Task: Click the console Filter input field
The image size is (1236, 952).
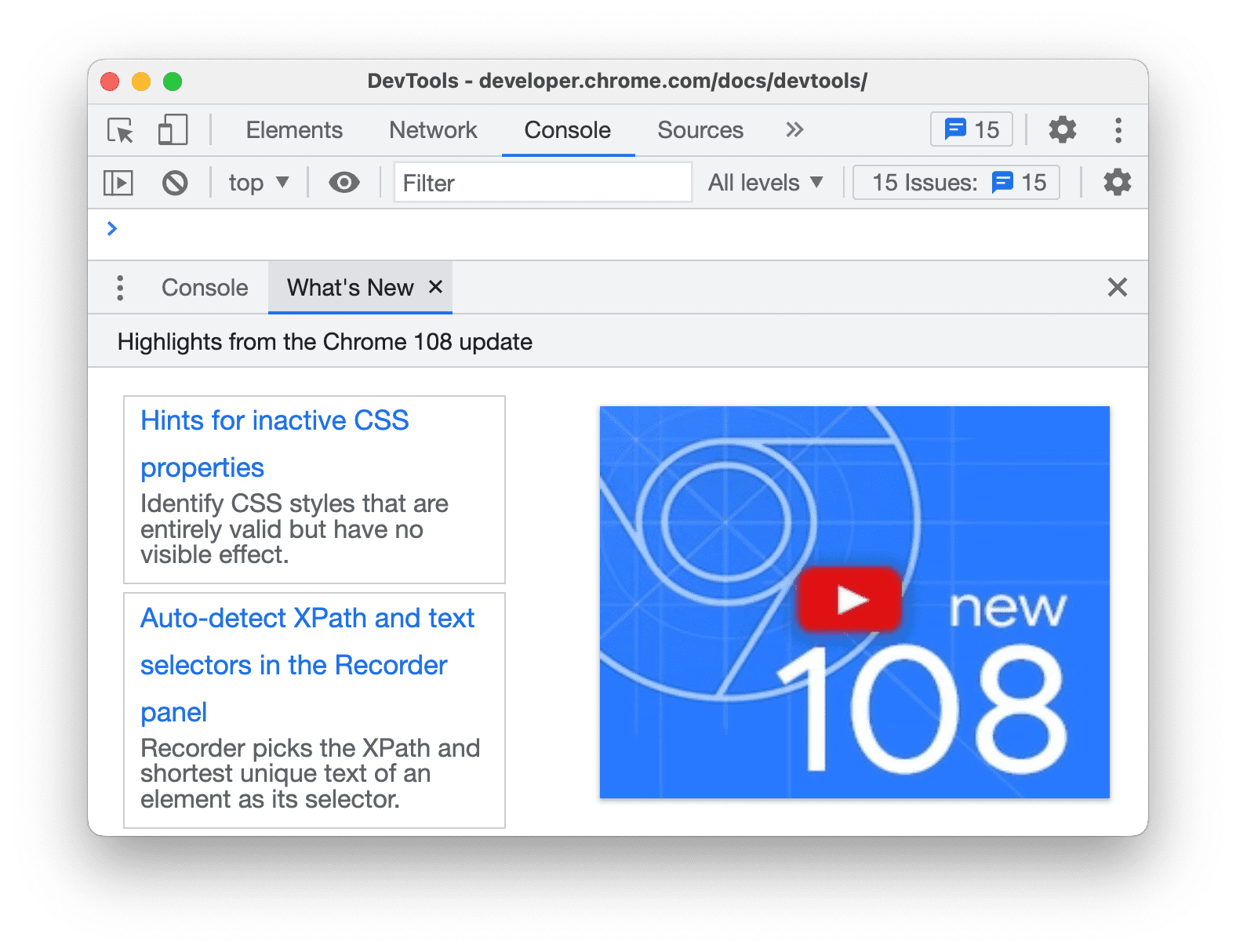Action: 542,183
